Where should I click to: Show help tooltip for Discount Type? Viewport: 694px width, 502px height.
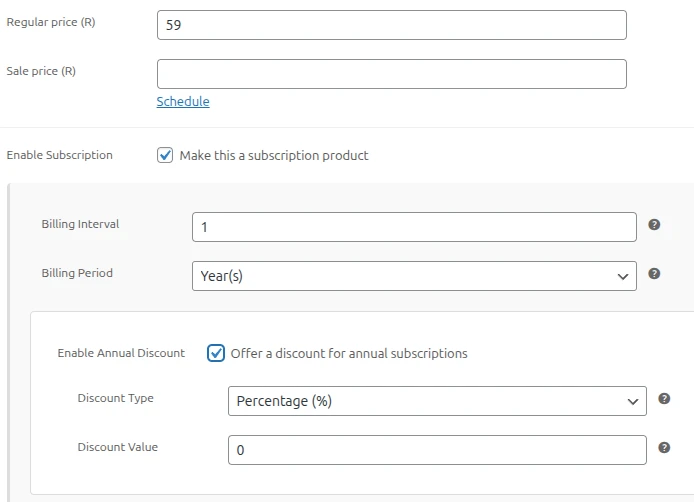coord(664,399)
